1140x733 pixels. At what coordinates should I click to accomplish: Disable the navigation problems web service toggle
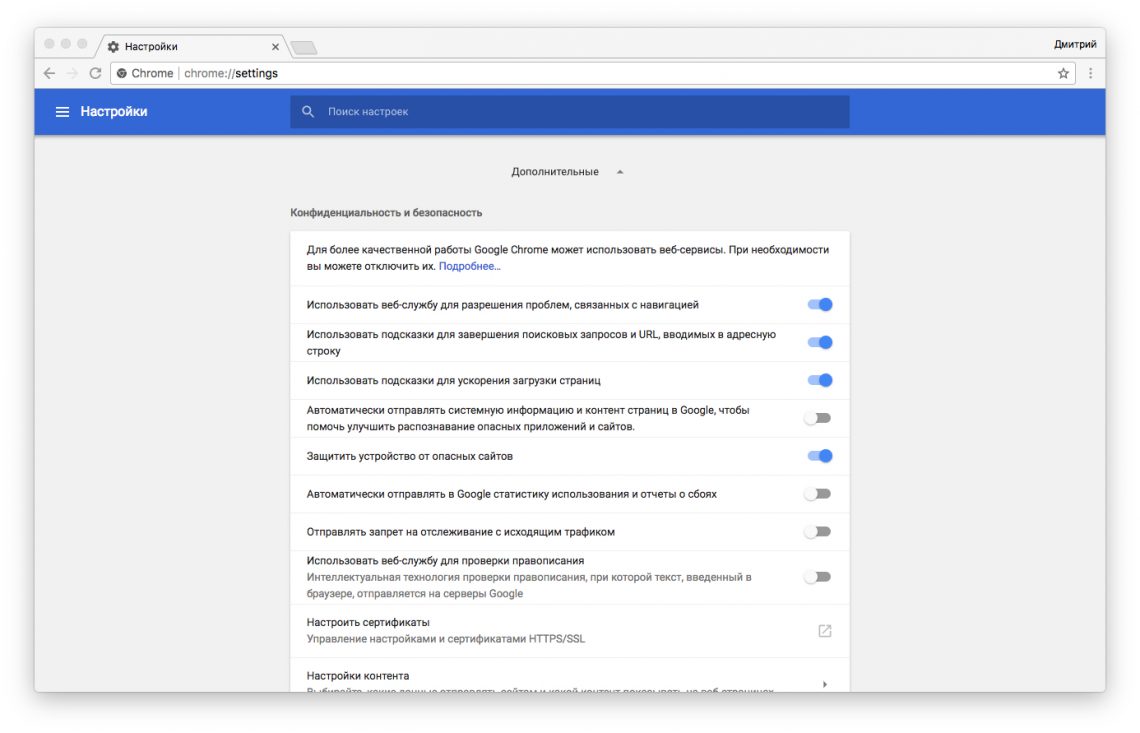coord(820,305)
